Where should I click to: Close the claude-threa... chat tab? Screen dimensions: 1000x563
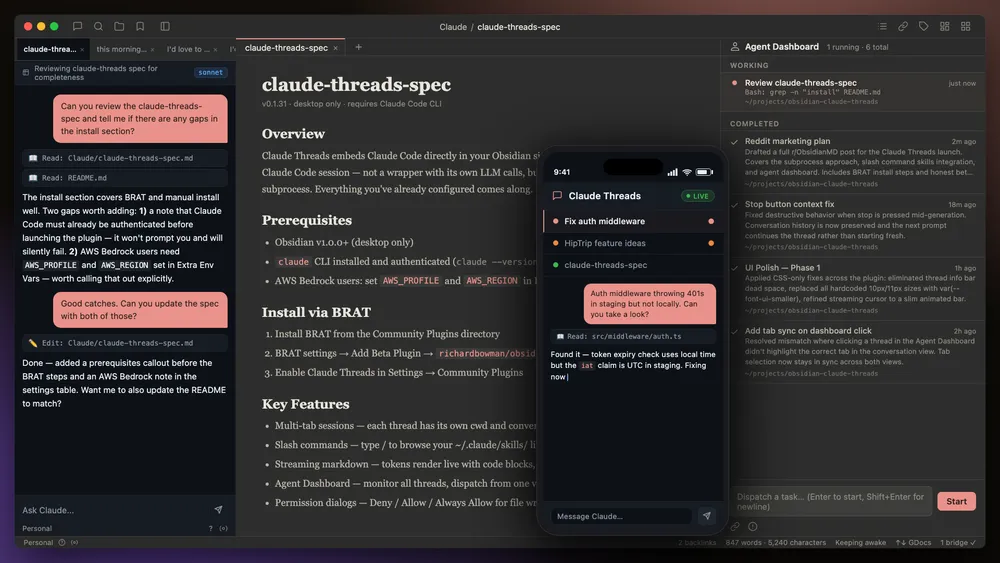point(82,50)
